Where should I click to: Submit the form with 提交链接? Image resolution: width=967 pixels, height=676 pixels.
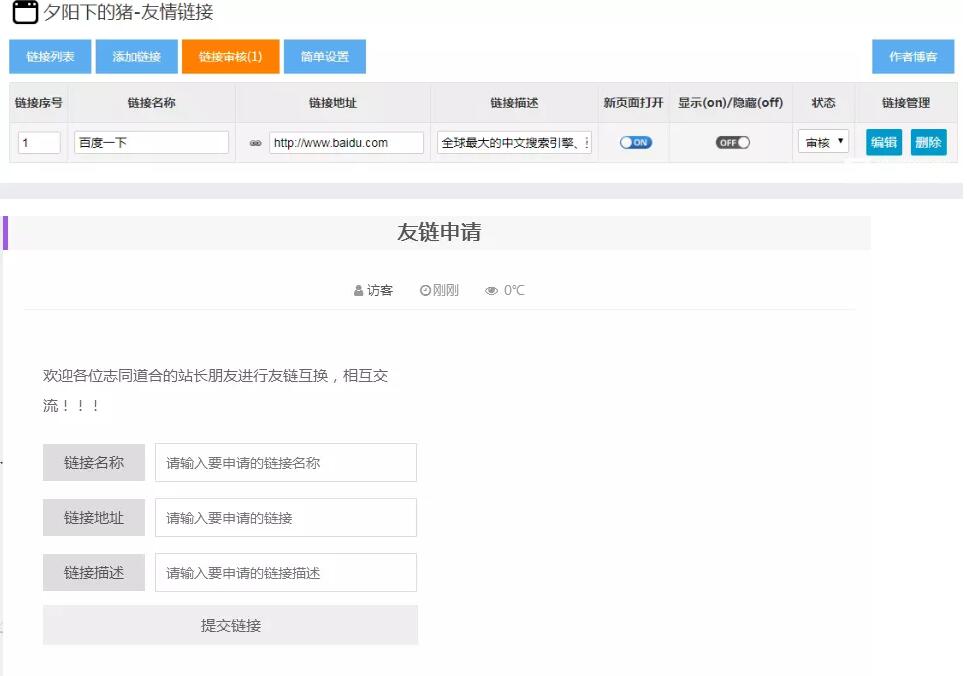pyautogui.click(x=231, y=625)
